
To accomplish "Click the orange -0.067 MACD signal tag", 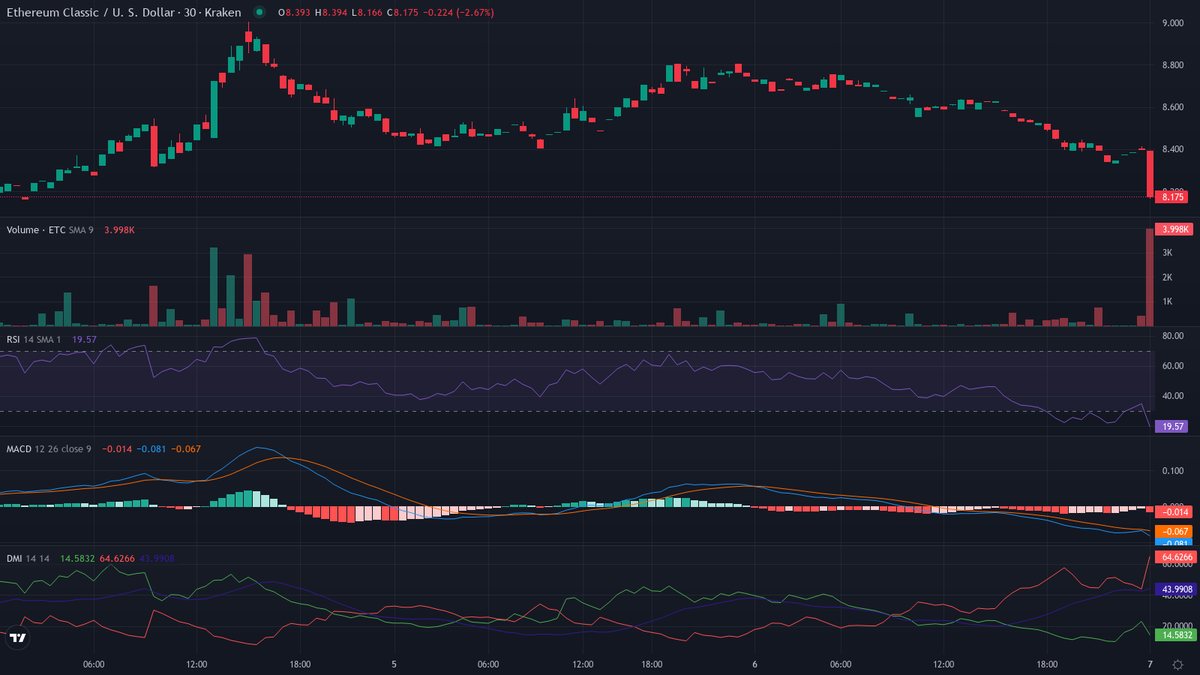I will coord(1172,531).
